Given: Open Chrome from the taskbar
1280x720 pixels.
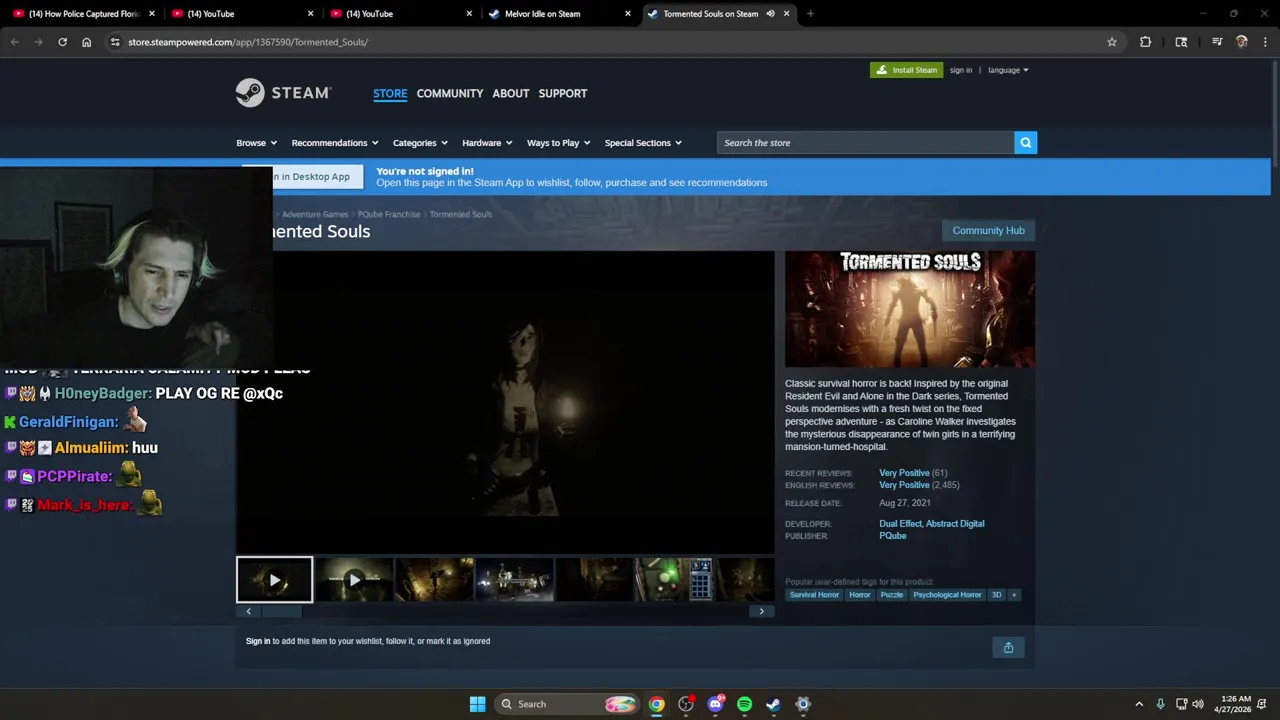Looking at the screenshot, I should click(x=656, y=704).
